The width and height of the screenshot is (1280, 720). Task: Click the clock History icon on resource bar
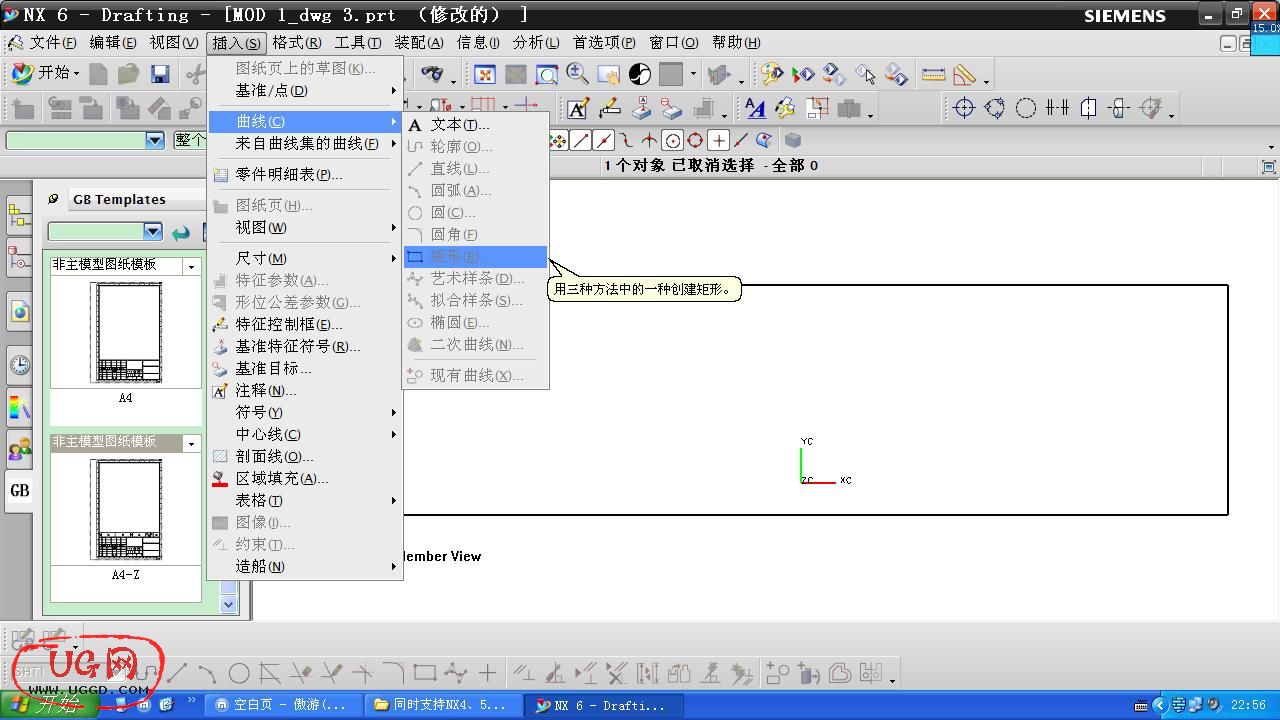click(x=20, y=365)
